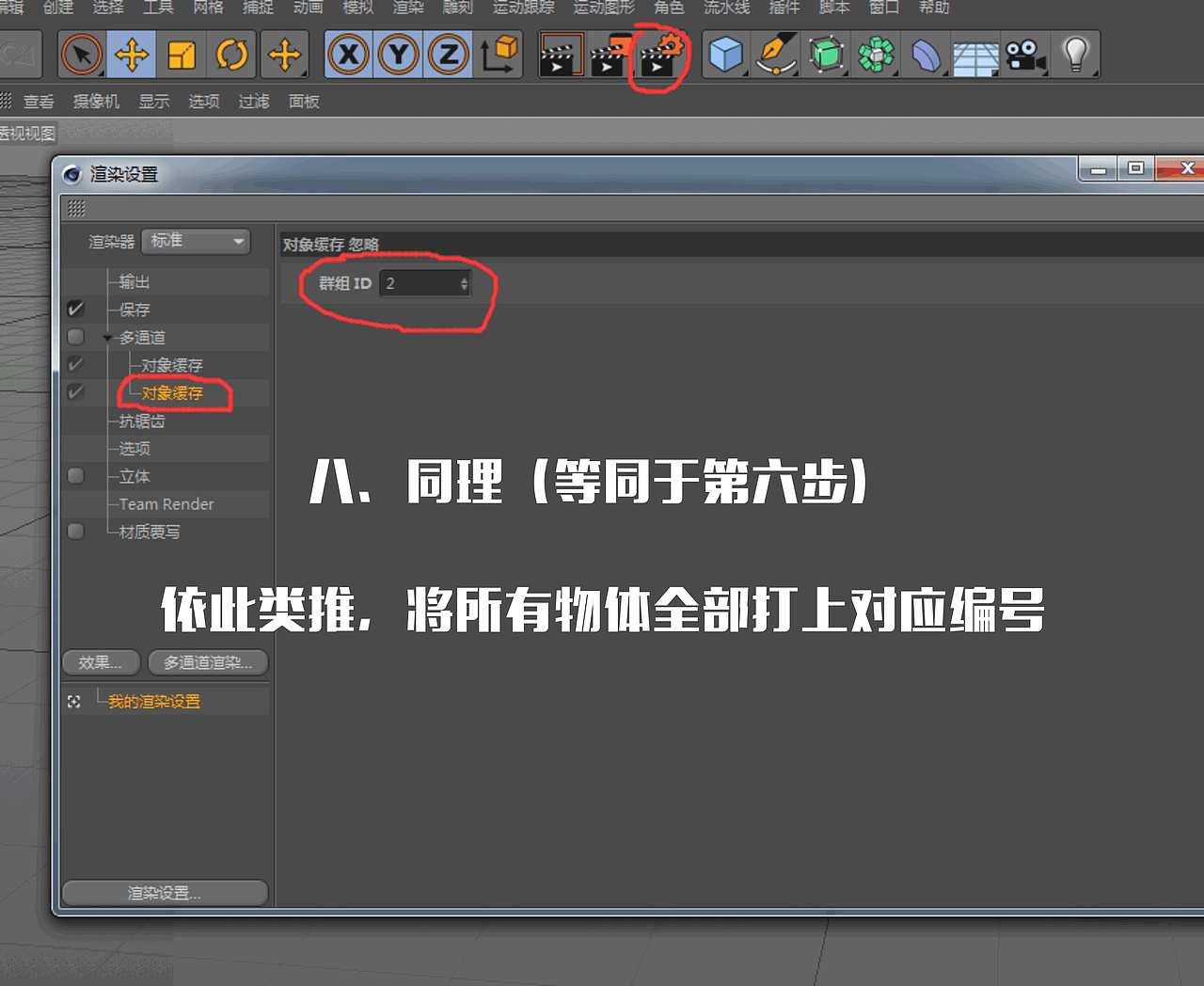This screenshot has width=1204, height=986.
Task: Uncheck the 保存 checkbox
Action: [x=74, y=309]
